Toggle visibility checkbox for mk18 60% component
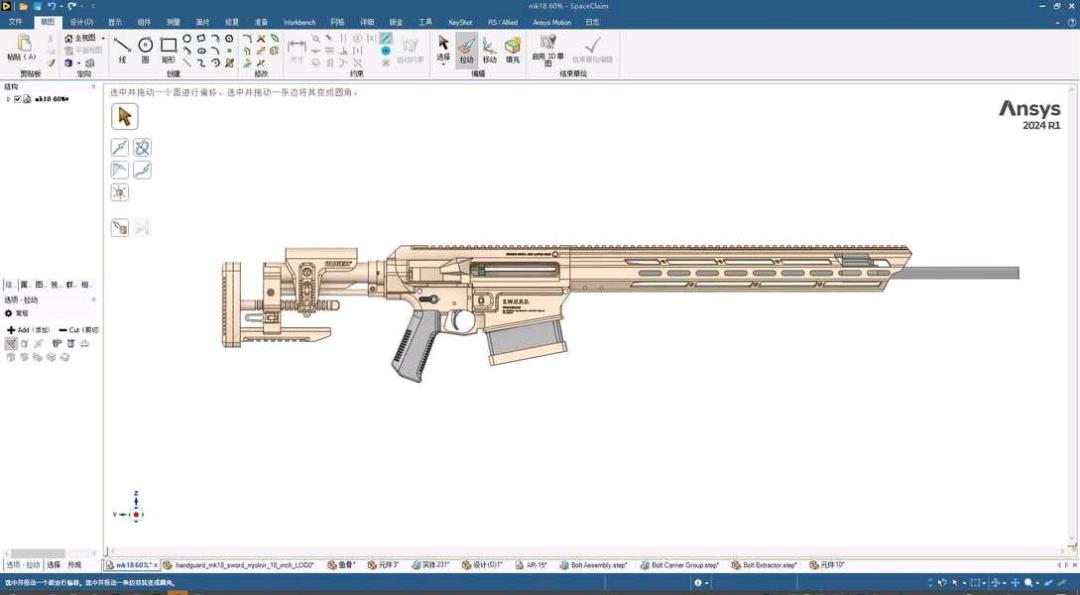The image size is (1080, 595). coord(18,99)
